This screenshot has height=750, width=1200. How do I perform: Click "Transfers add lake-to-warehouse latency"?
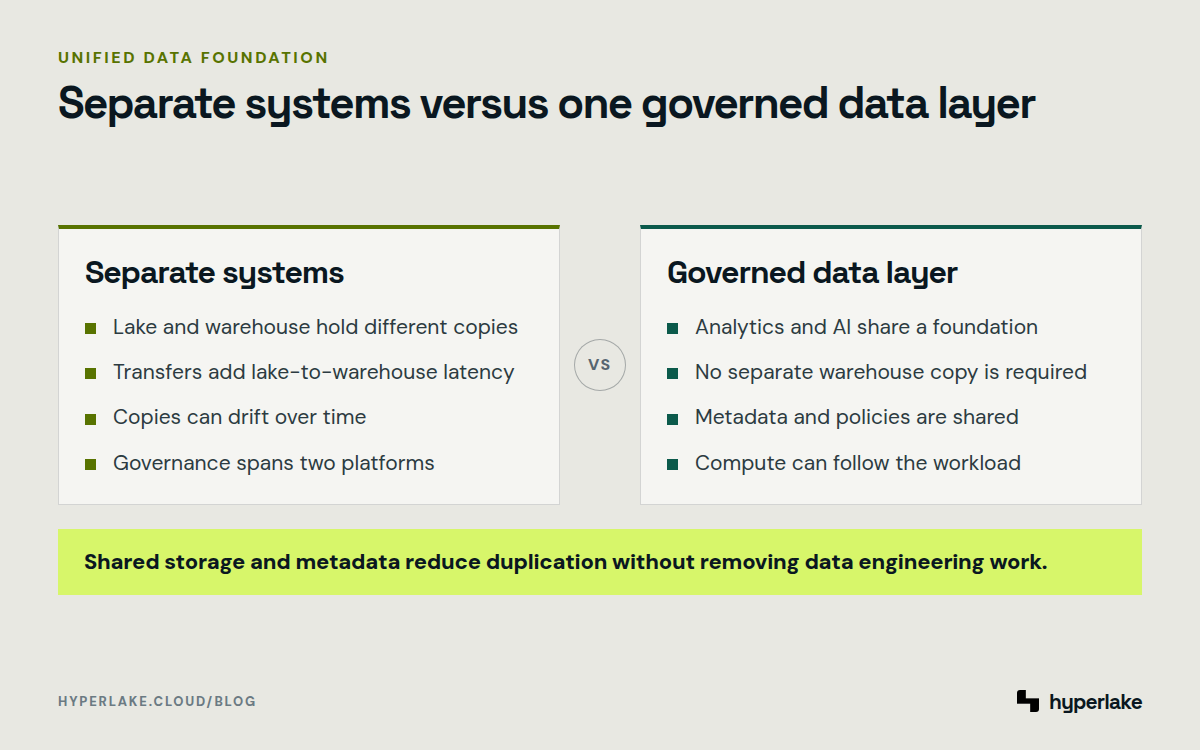[x=313, y=372]
